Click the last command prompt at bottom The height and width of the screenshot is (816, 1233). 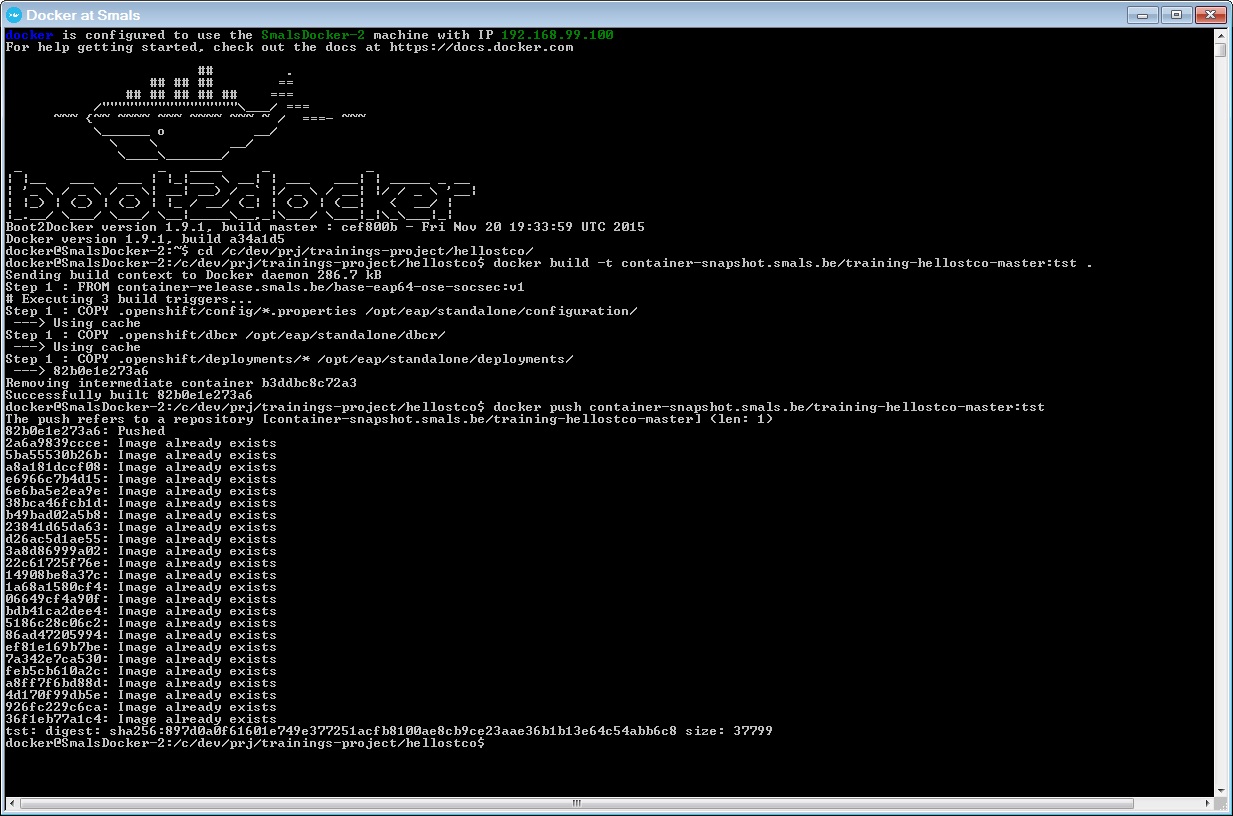[245, 743]
